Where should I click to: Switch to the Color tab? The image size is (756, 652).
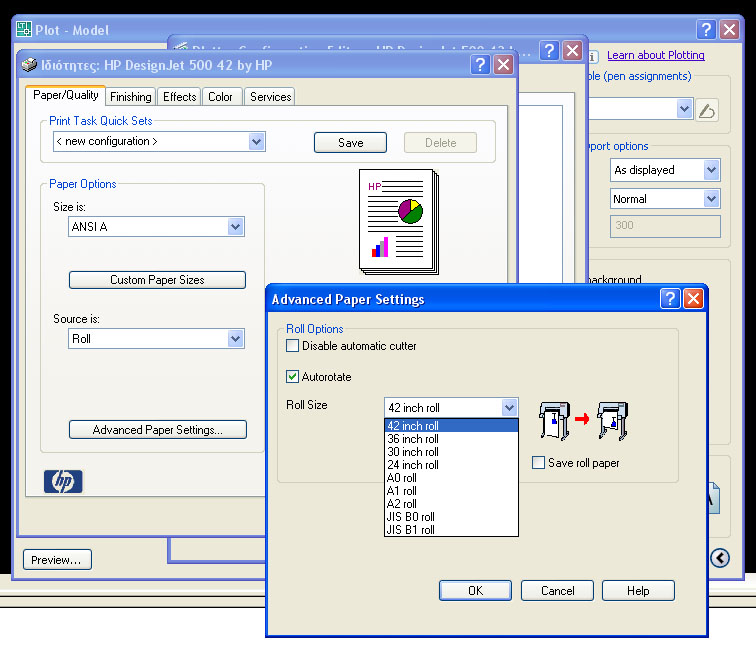pos(220,97)
